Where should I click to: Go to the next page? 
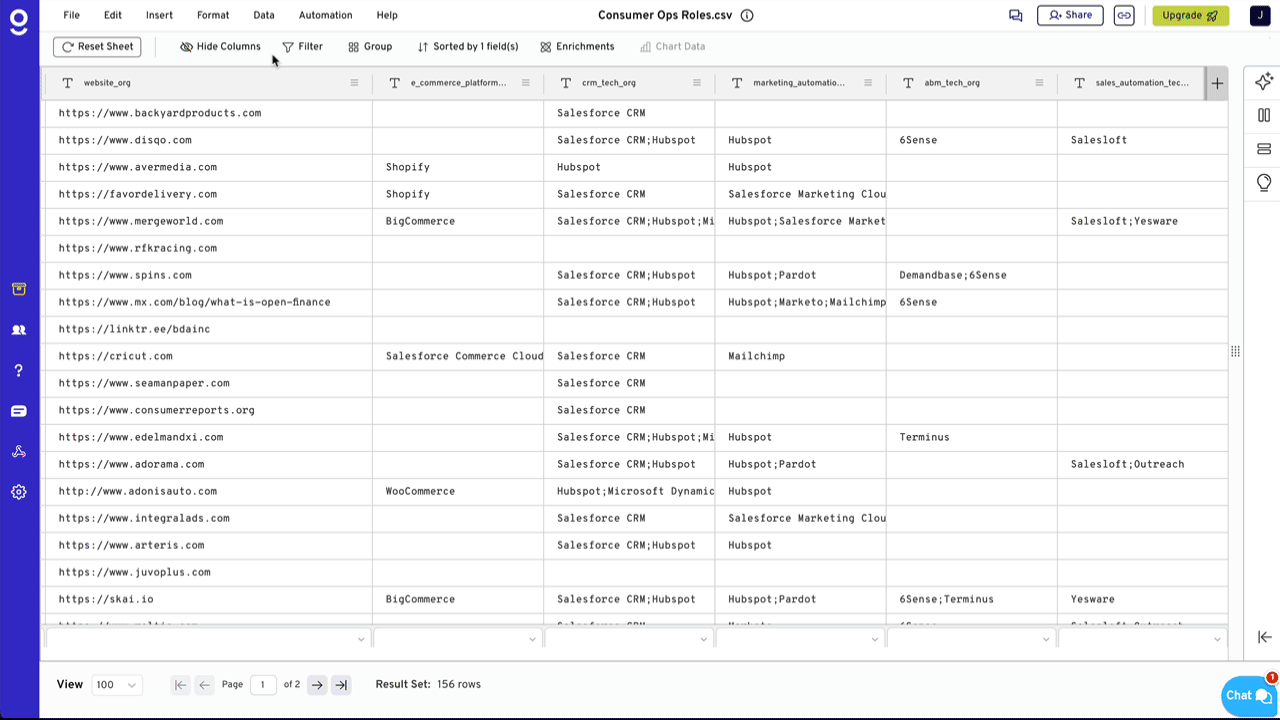(x=317, y=685)
